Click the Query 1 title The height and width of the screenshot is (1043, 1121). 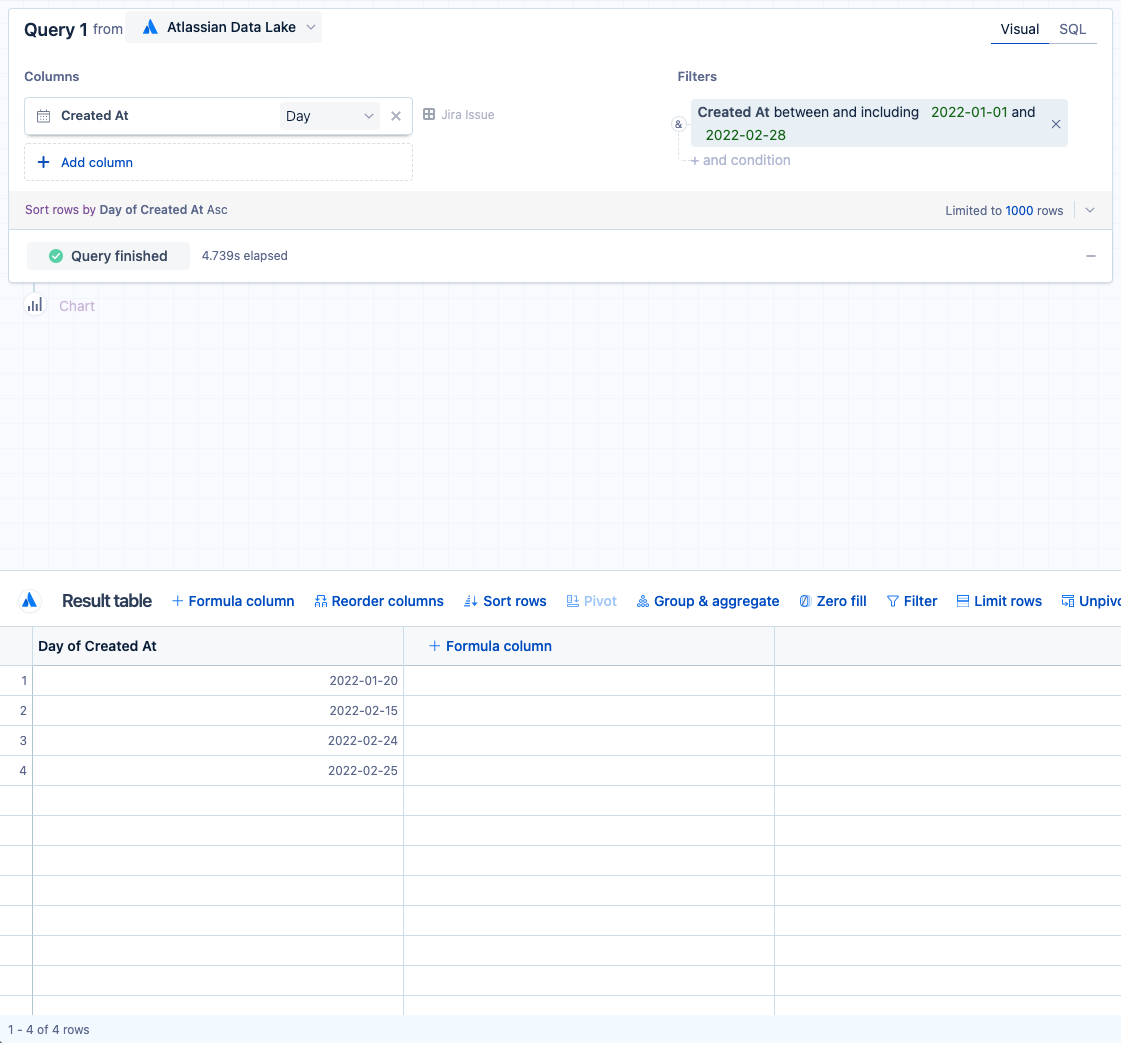pyautogui.click(x=56, y=29)
